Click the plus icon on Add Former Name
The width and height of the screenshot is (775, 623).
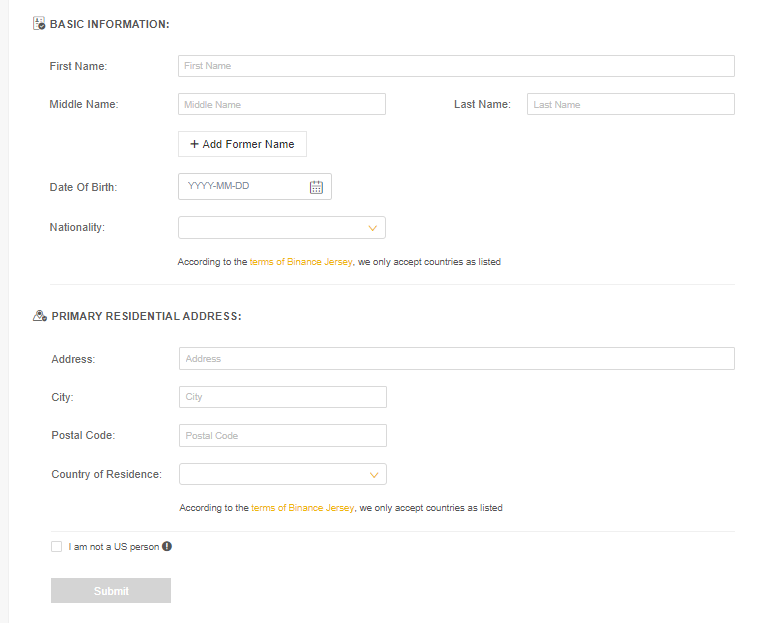[x=194, y=144]
